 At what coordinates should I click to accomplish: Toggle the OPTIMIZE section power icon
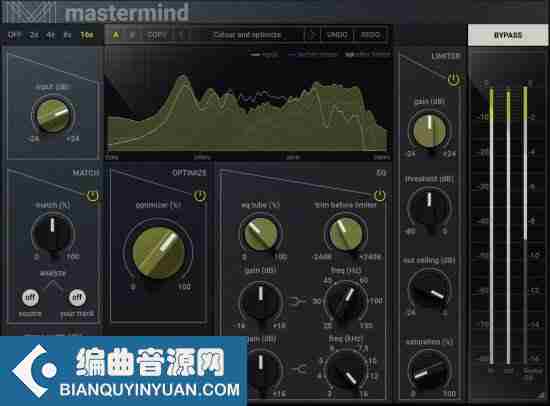[x=199, y=196]
